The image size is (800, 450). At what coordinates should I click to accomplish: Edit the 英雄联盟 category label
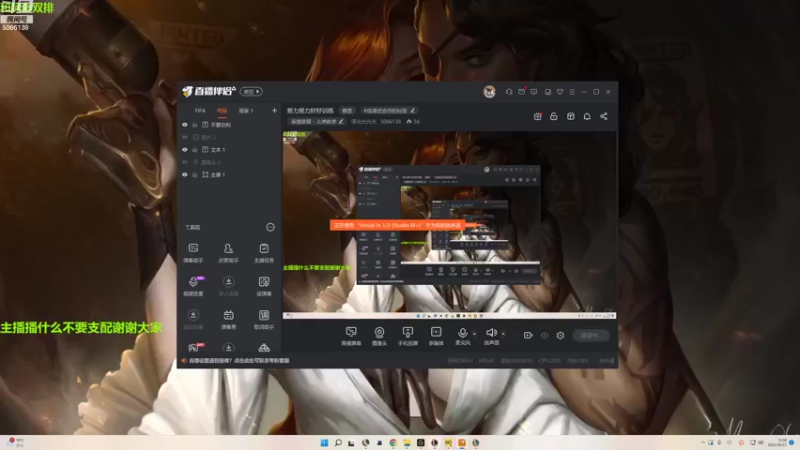point(316,121)
